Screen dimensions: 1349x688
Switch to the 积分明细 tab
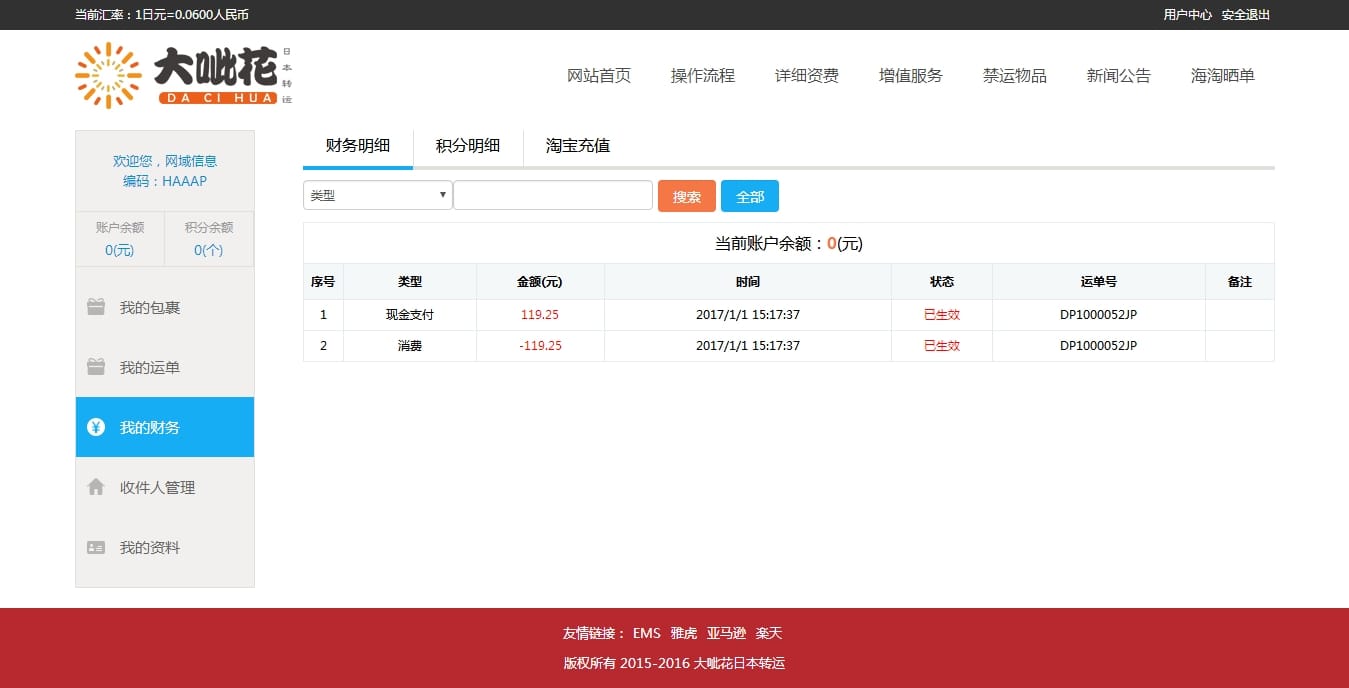468,146
